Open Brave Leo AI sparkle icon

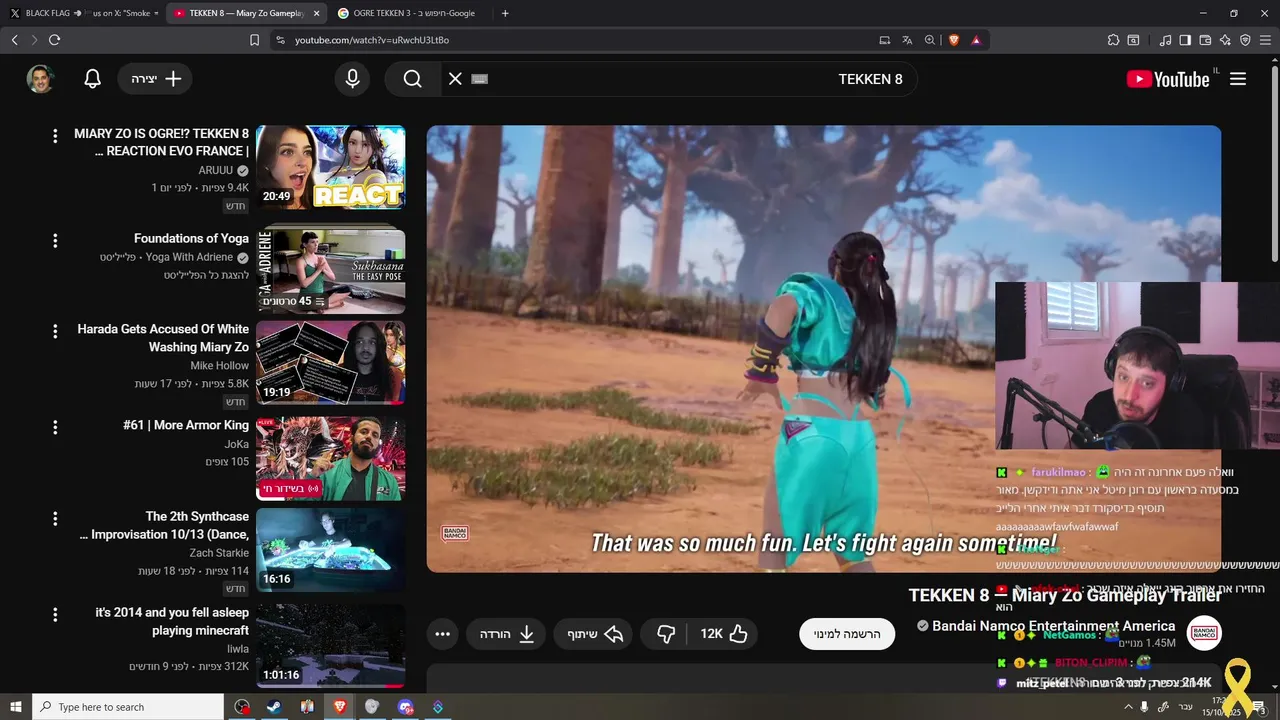pyautogui.click(x=1225, y=40)
